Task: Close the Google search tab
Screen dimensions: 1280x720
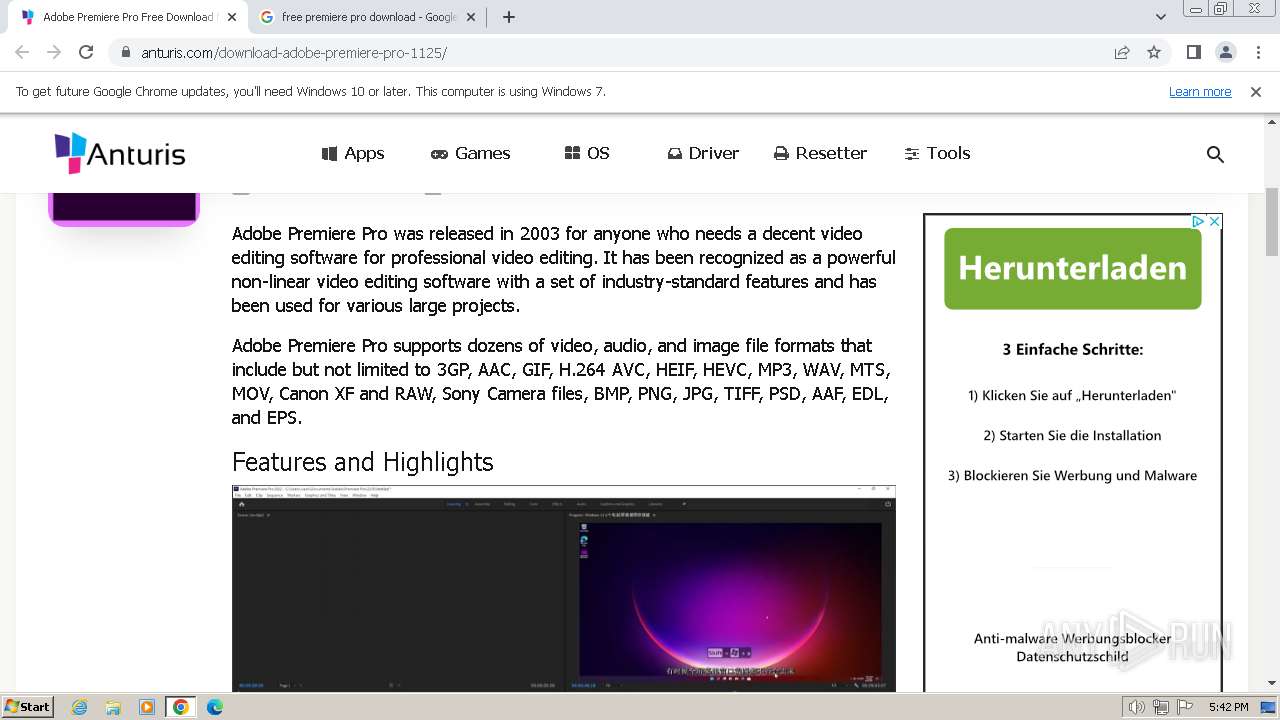Action: click(x=472, y=17)
